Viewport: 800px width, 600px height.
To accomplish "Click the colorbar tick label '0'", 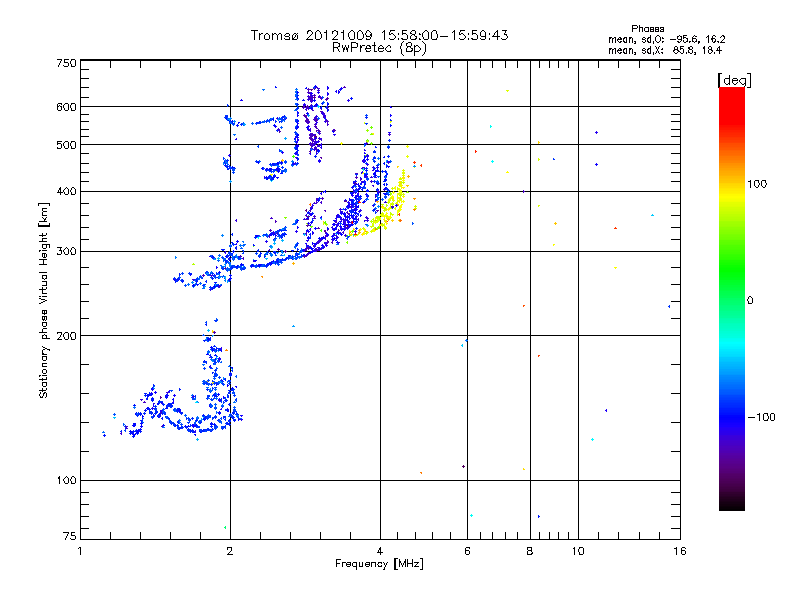I will 749,301.
